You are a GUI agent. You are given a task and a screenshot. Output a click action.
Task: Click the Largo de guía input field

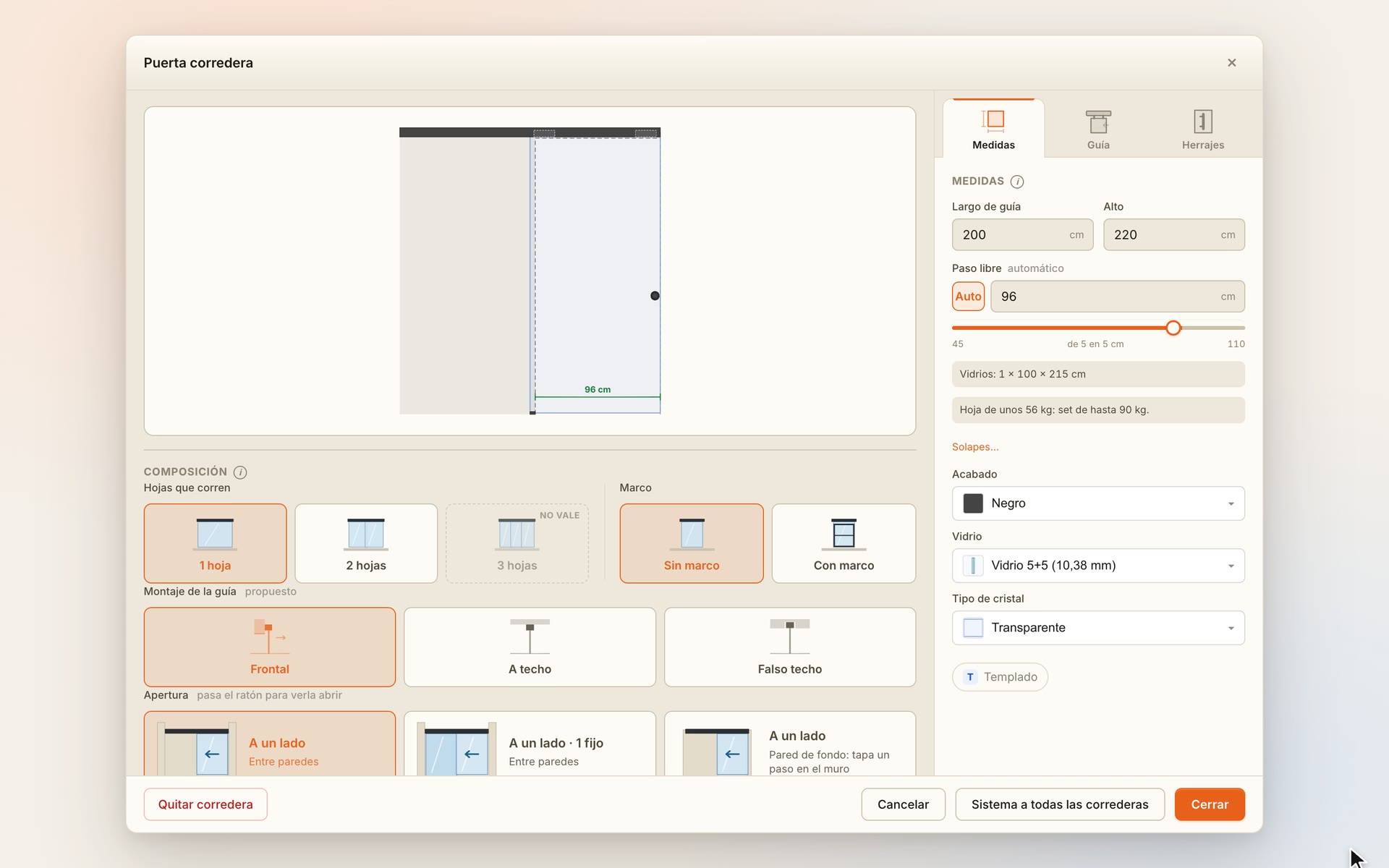pyautogui.click(x=1022, y=235)
